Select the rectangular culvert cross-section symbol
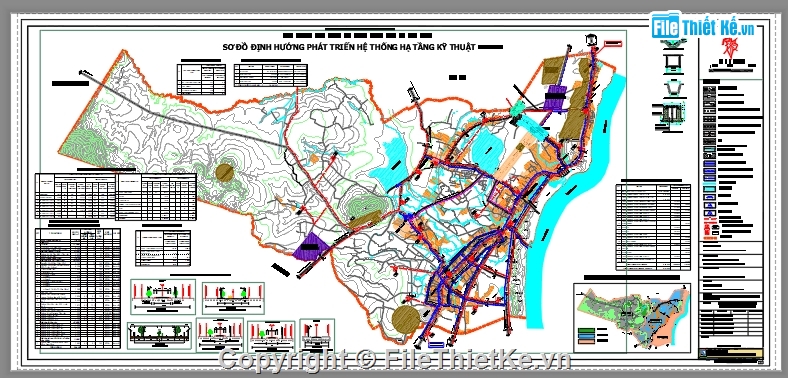788x378 pixels. pos(672,62)
